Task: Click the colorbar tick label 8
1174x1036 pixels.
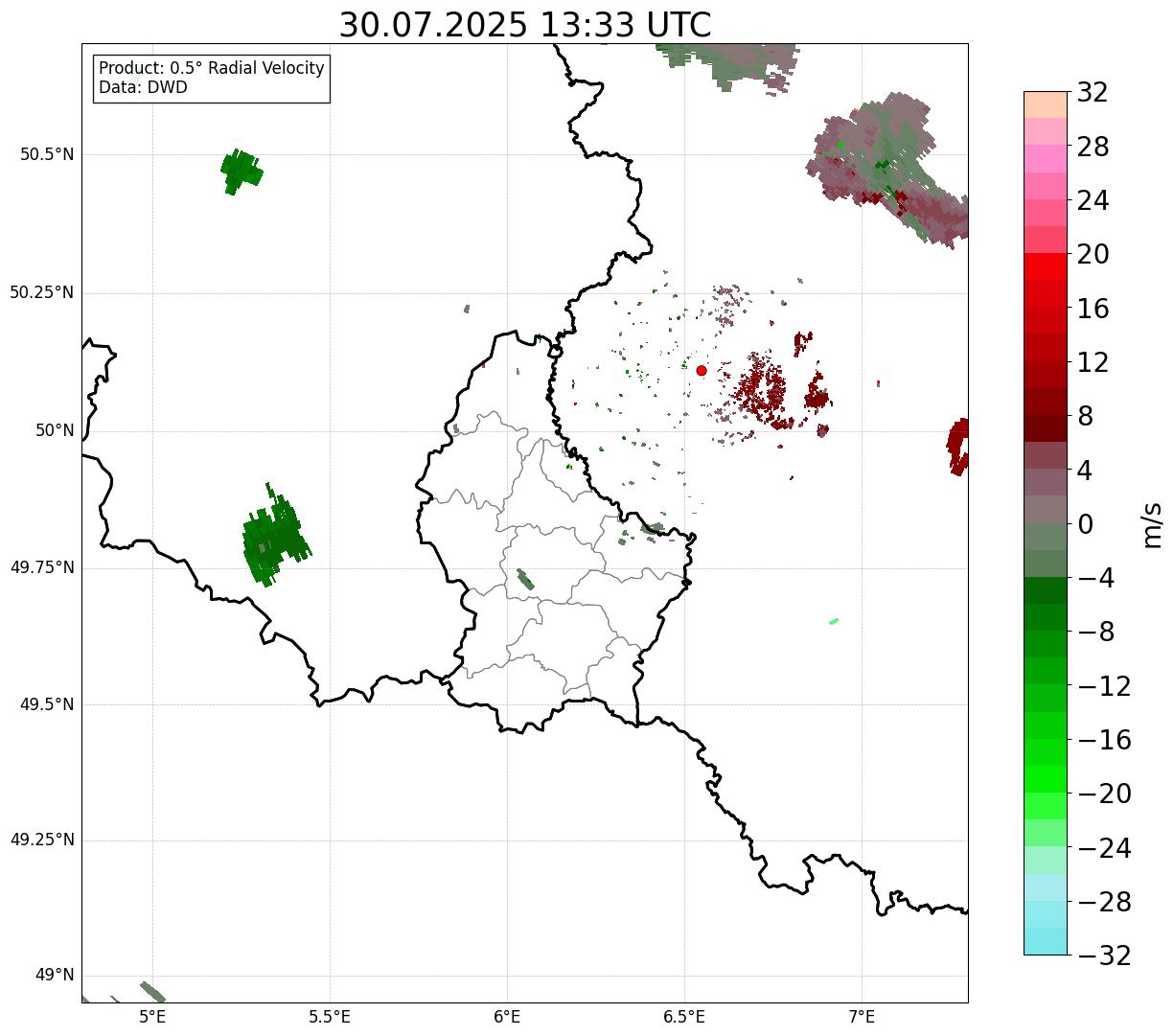Action: pos(1085,417)
